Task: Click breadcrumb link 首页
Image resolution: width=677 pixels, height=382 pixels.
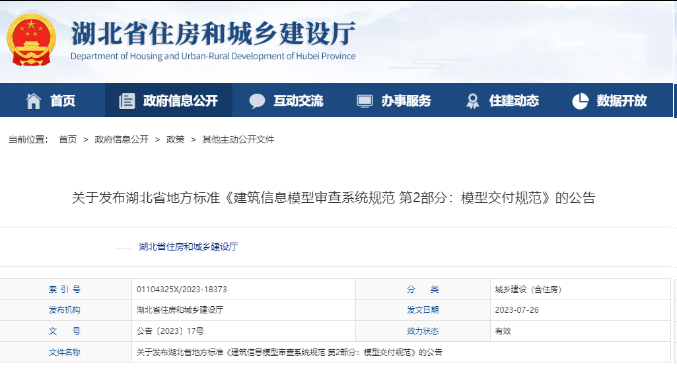Action: [68, 139]
